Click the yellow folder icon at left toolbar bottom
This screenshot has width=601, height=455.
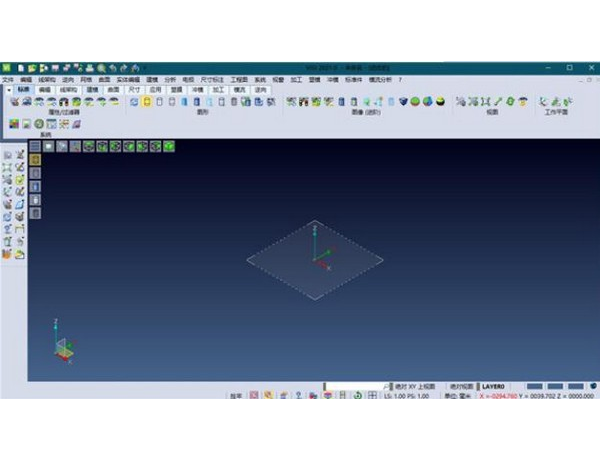pos(20,254)
